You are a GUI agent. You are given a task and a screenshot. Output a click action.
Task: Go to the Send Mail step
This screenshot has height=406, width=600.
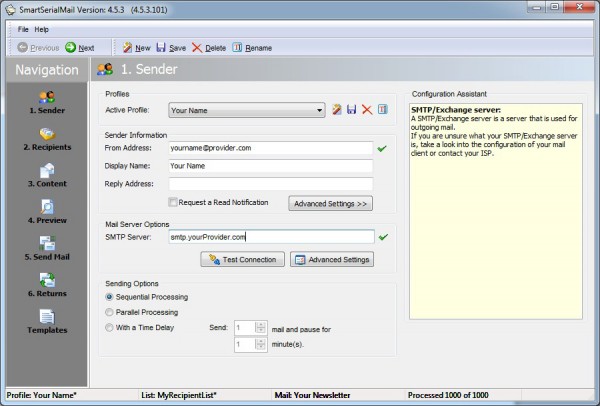(x=45, y=248)
